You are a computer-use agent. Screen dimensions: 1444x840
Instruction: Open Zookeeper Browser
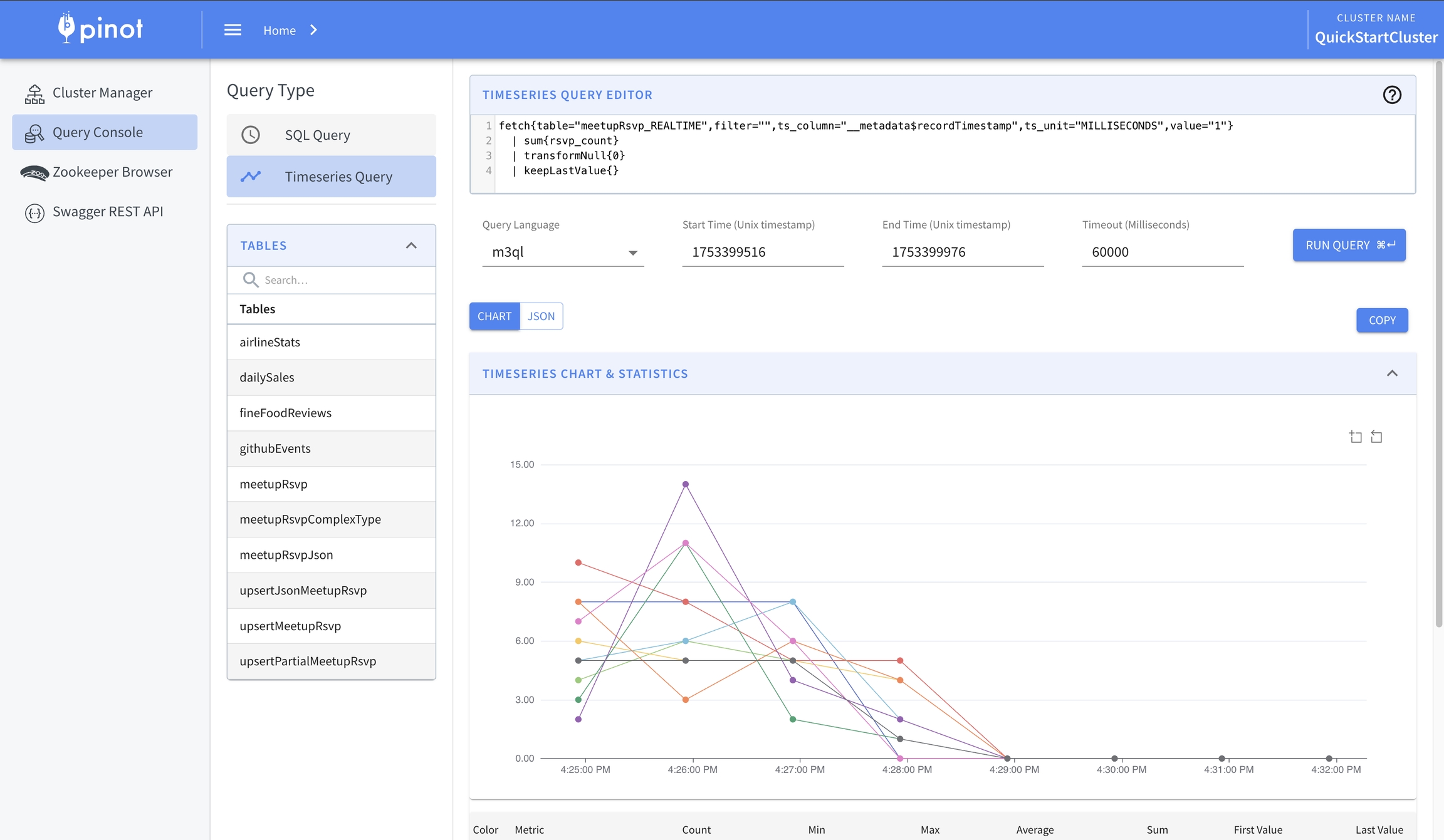112,172
